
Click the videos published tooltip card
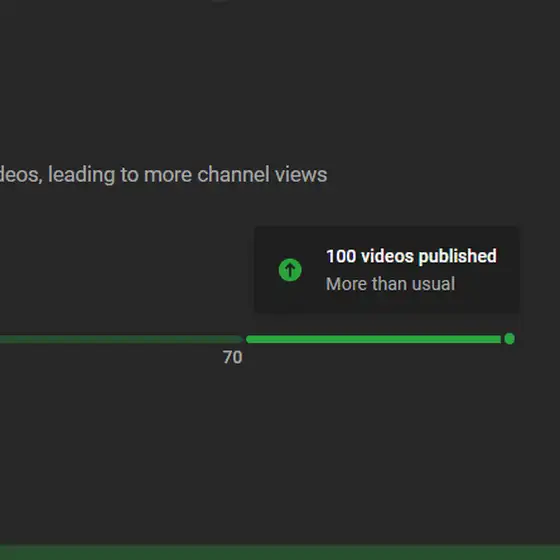pos(386,270)
